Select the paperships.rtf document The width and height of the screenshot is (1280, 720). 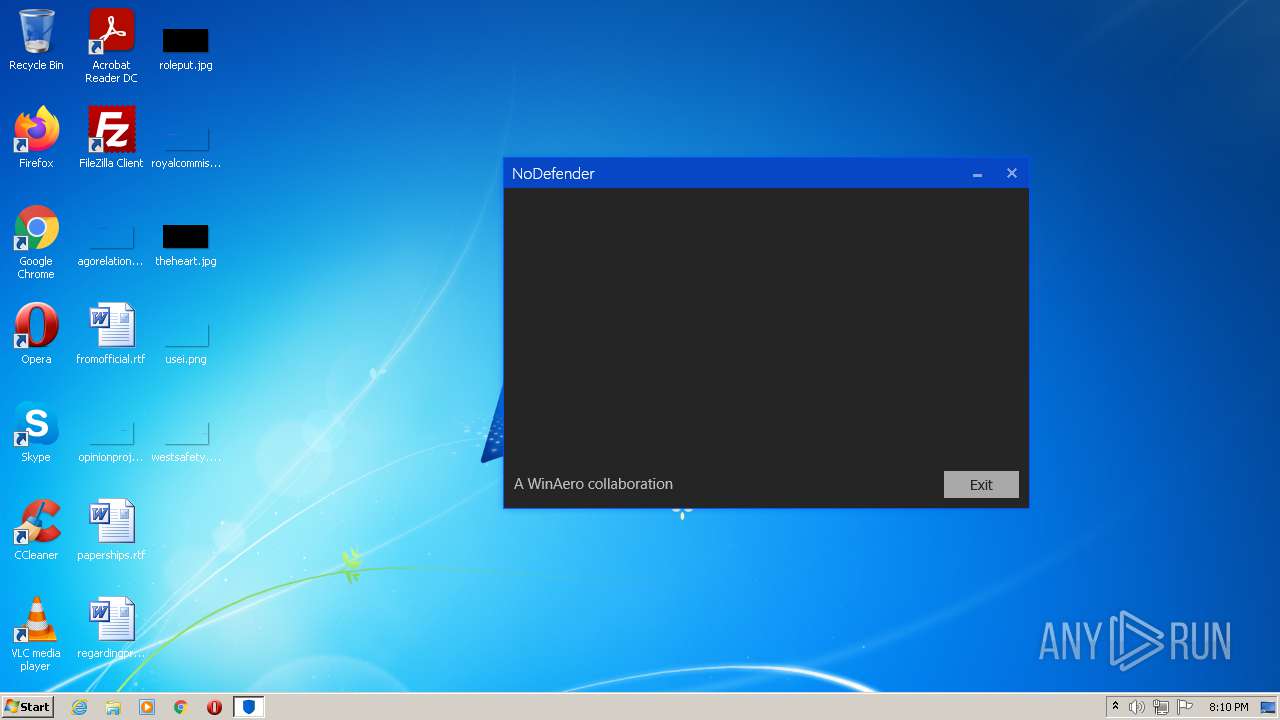tap(111, 530)
